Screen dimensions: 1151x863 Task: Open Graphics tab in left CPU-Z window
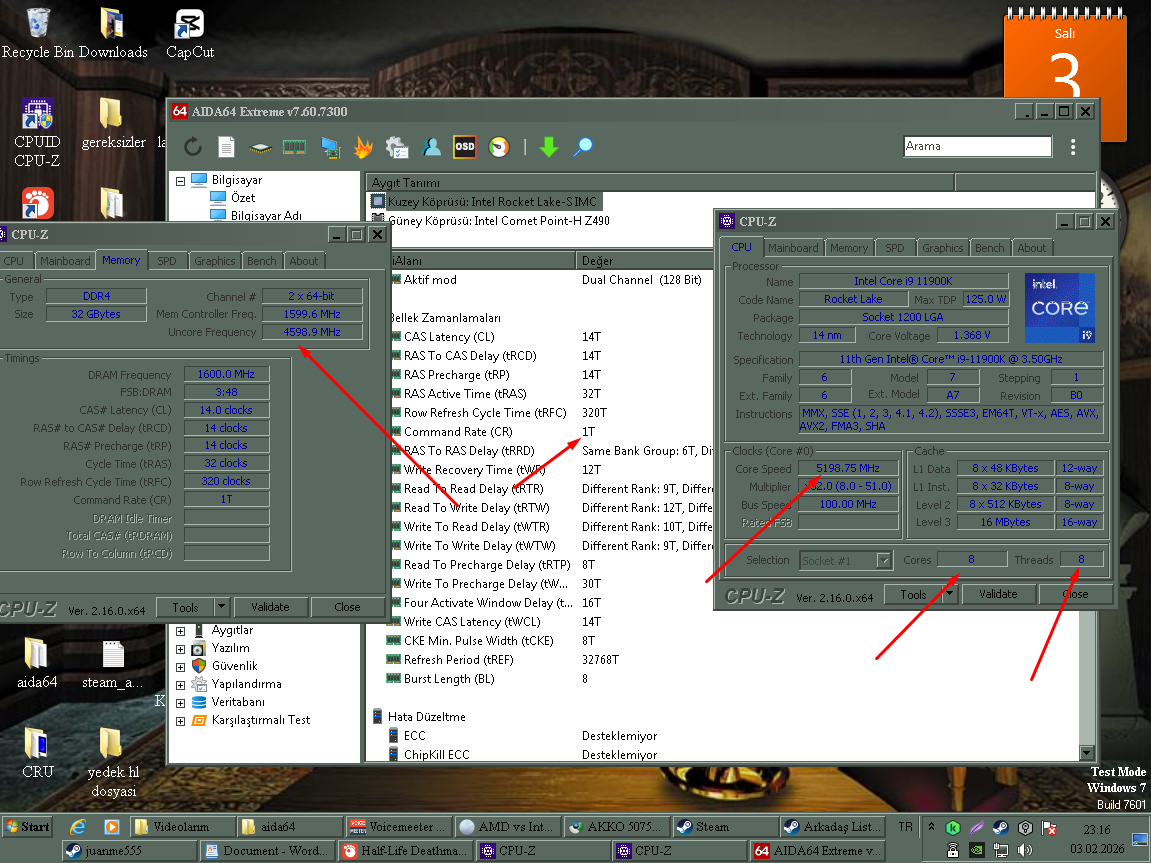(x=214, y=261)
